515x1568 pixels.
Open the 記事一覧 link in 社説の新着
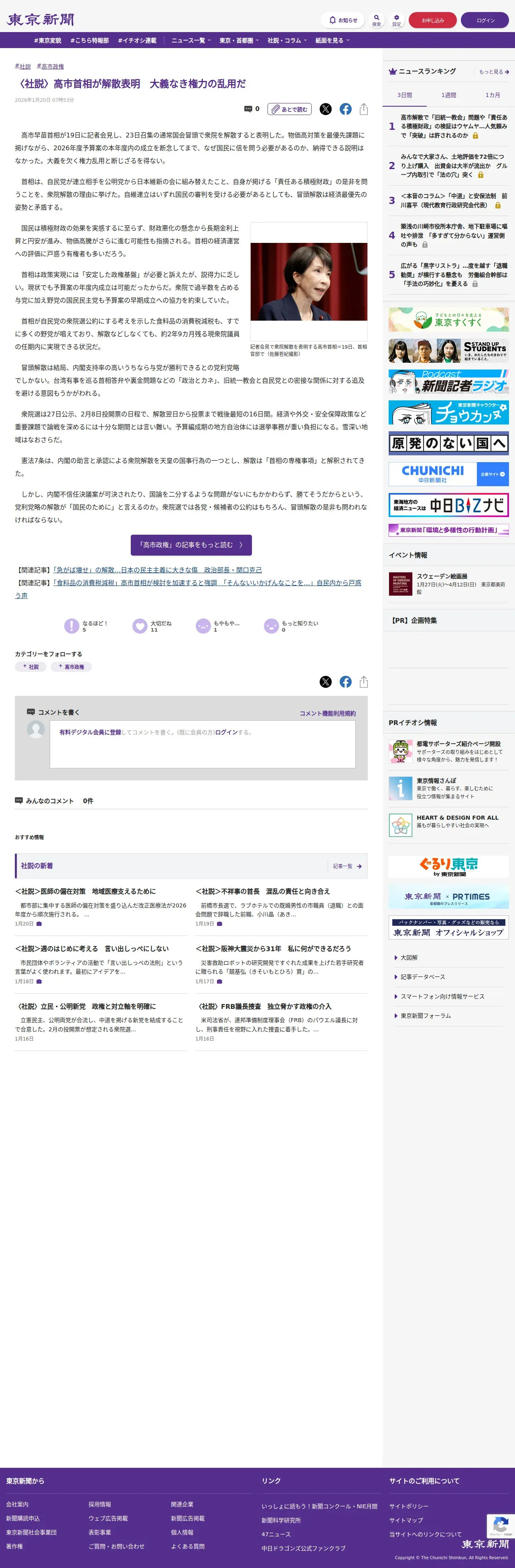(347, 866)
